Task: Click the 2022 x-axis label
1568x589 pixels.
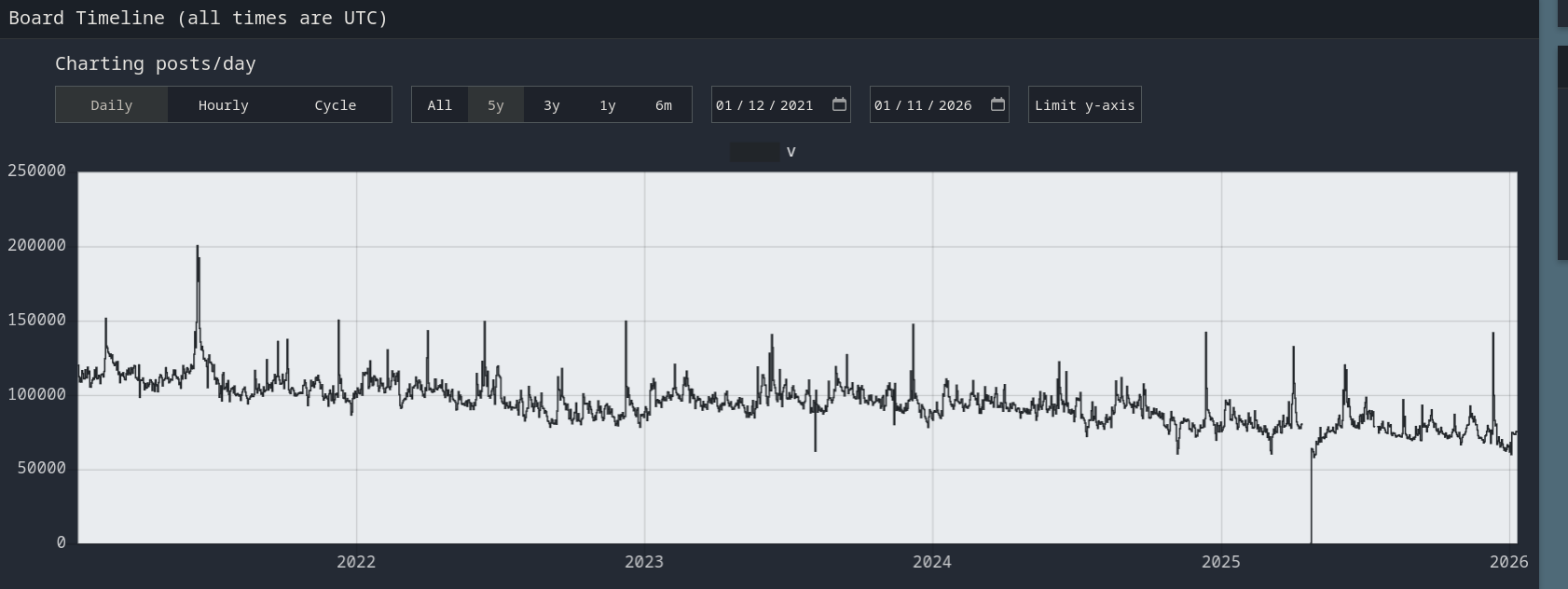Action: (356, 562)
